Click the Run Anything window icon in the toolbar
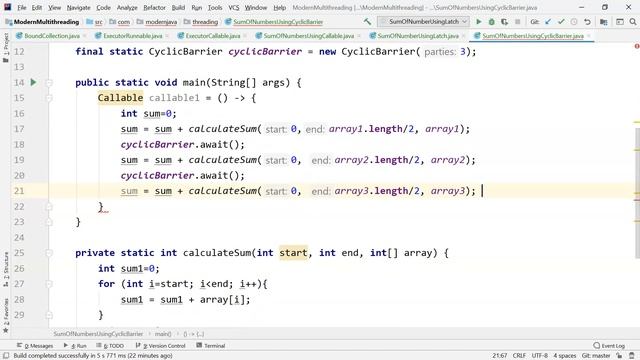Image resolution: width=640 pixels, height=360 pixels. tap(620, 22)
